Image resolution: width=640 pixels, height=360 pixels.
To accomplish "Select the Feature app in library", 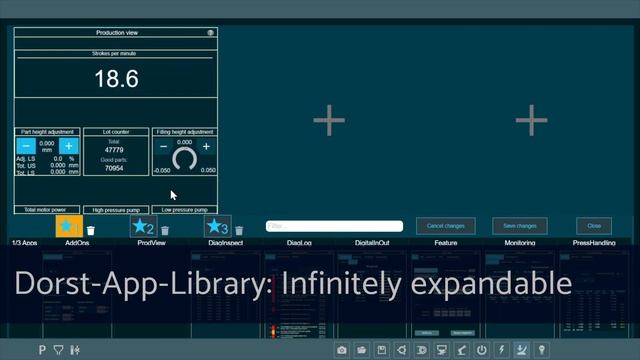I will point(446,243).
